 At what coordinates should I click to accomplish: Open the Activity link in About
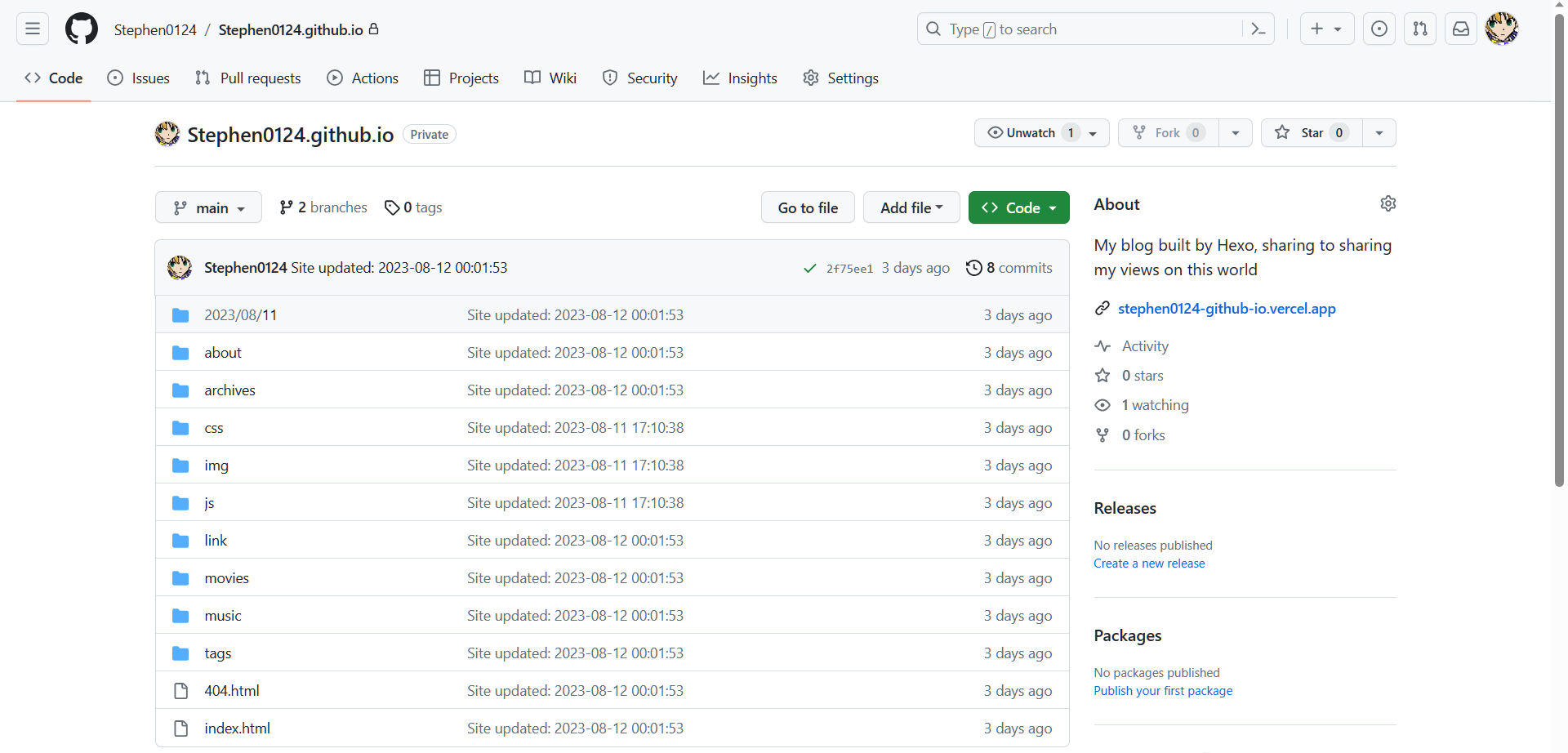pos(1132,346)
